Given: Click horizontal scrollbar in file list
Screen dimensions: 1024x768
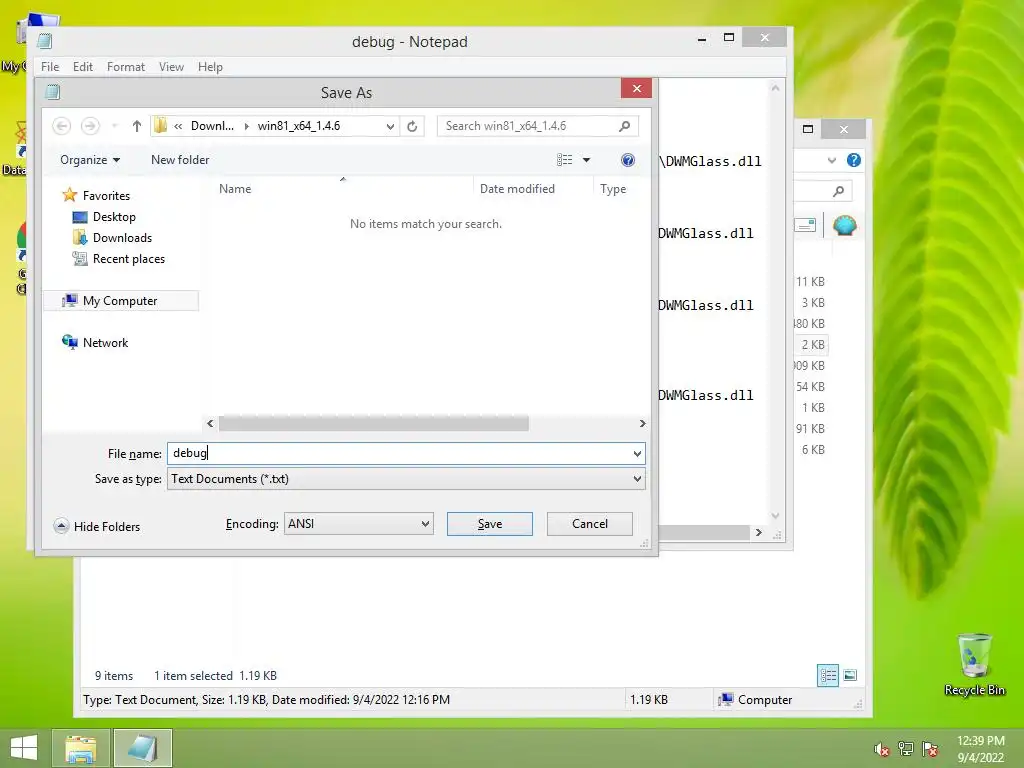Looking at the screenshot, I should tap(374, 423).
